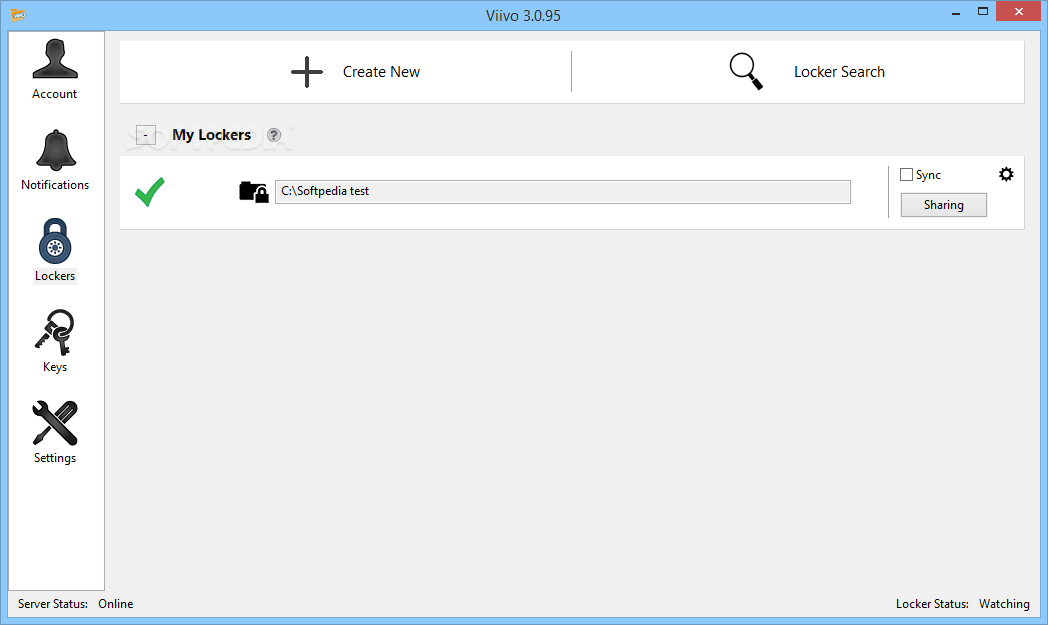1048x625 pixels.
Task: Click the locked folder icon for Softpedia test
Action: pos(254,192)
